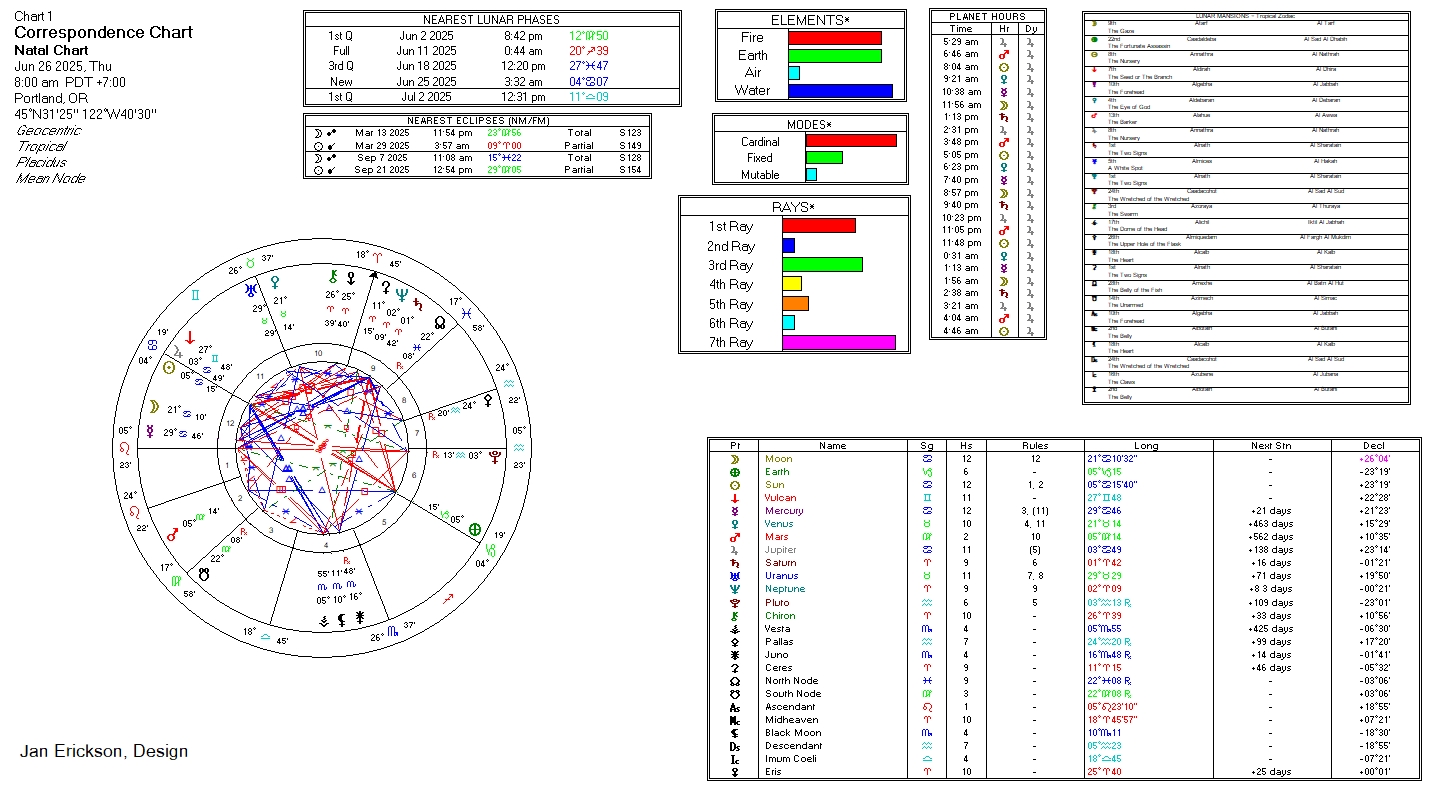Click the Decl column header
The width and height of the screenshot is (1437, 789).
point(1375,445)
